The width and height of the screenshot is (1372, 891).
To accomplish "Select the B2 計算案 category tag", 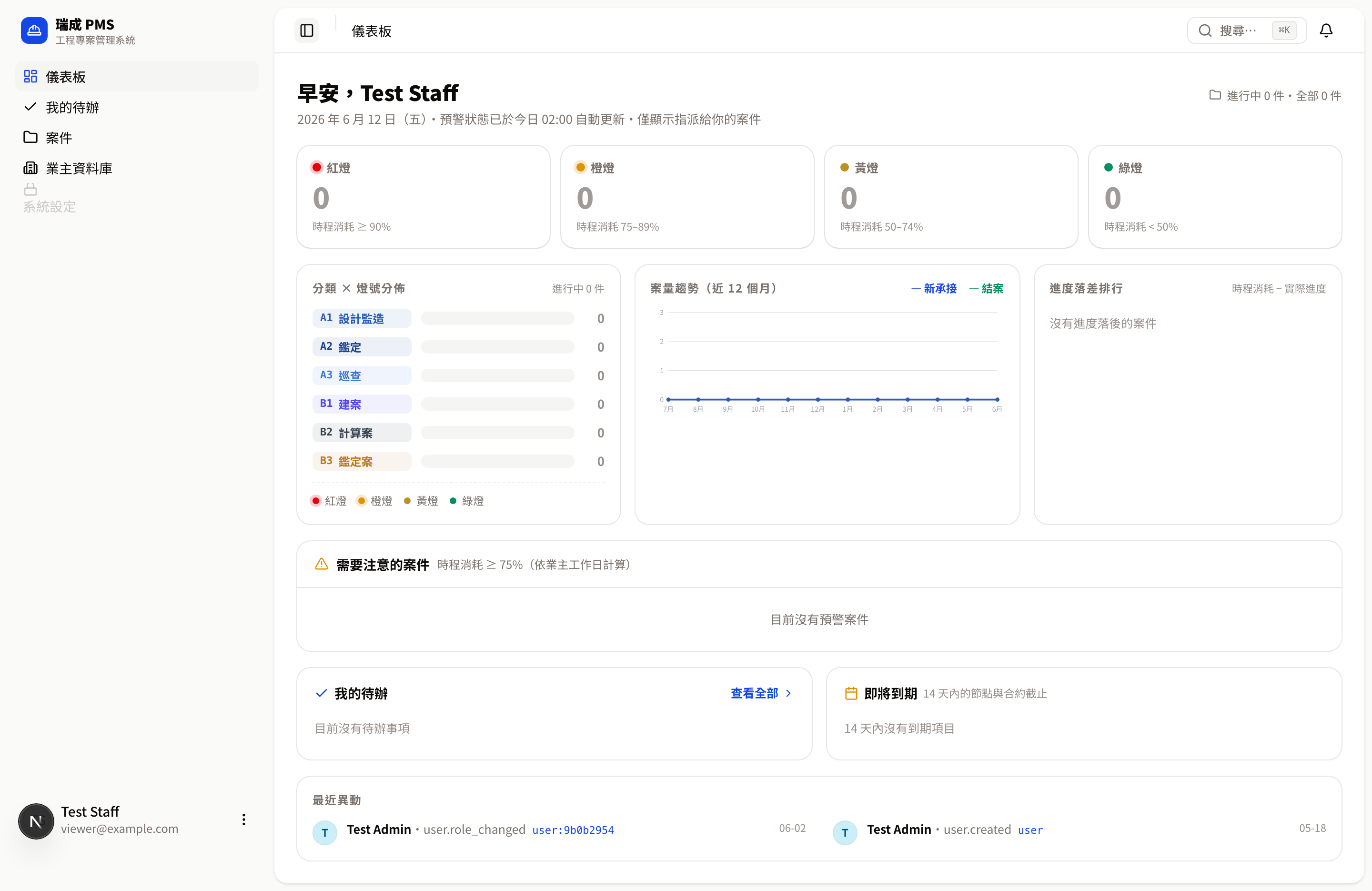I will point(362,433).
